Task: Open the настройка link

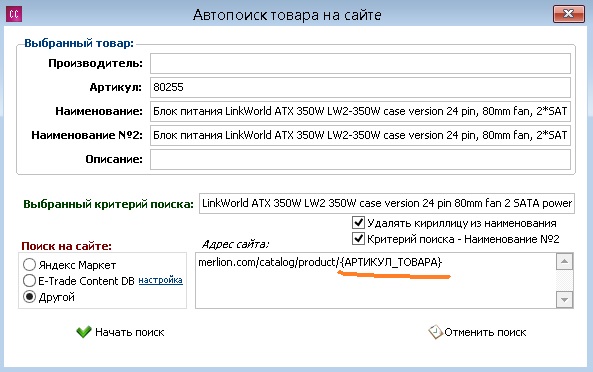Action: coord(160,280)
